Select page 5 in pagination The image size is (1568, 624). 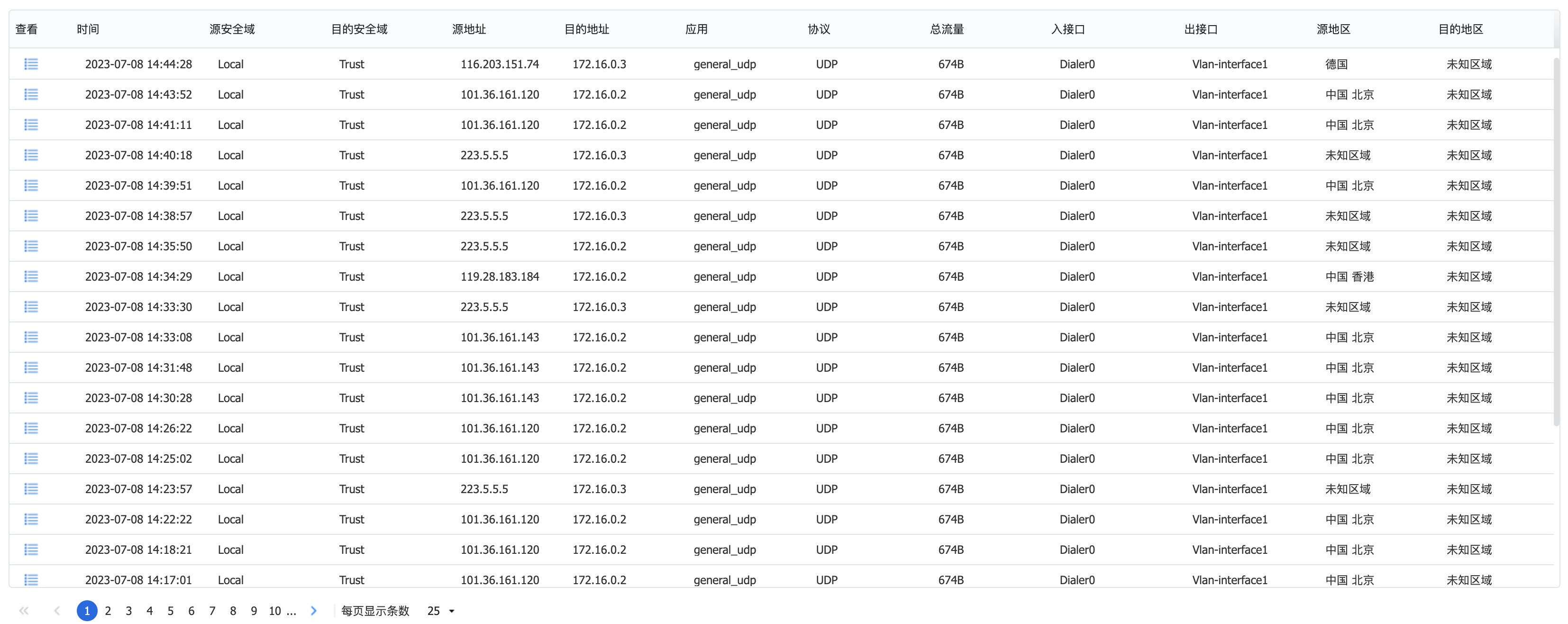coord(171,611)
